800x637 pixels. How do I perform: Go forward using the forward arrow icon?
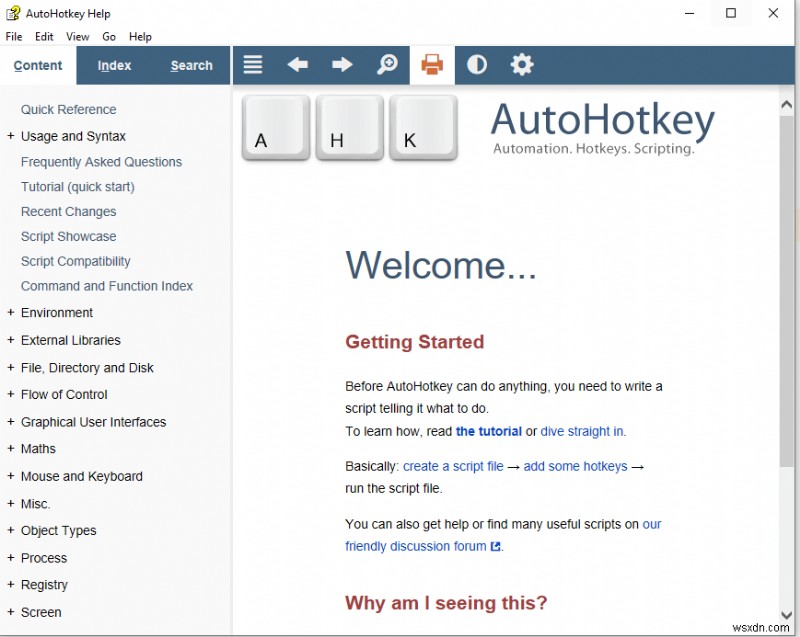(342, 64)
